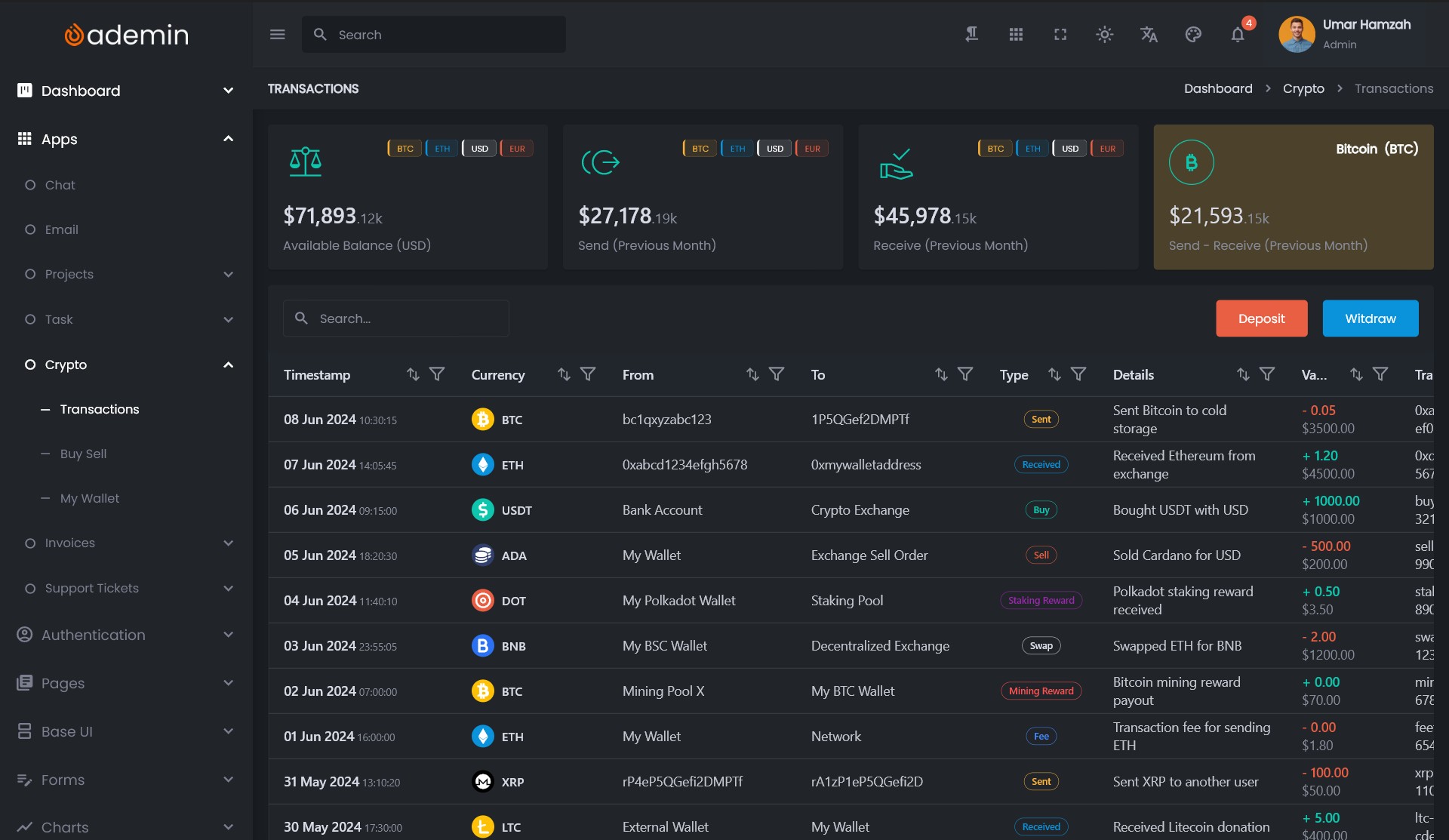Enter fullscreen mode via header icon

[x=1060, y=35]
